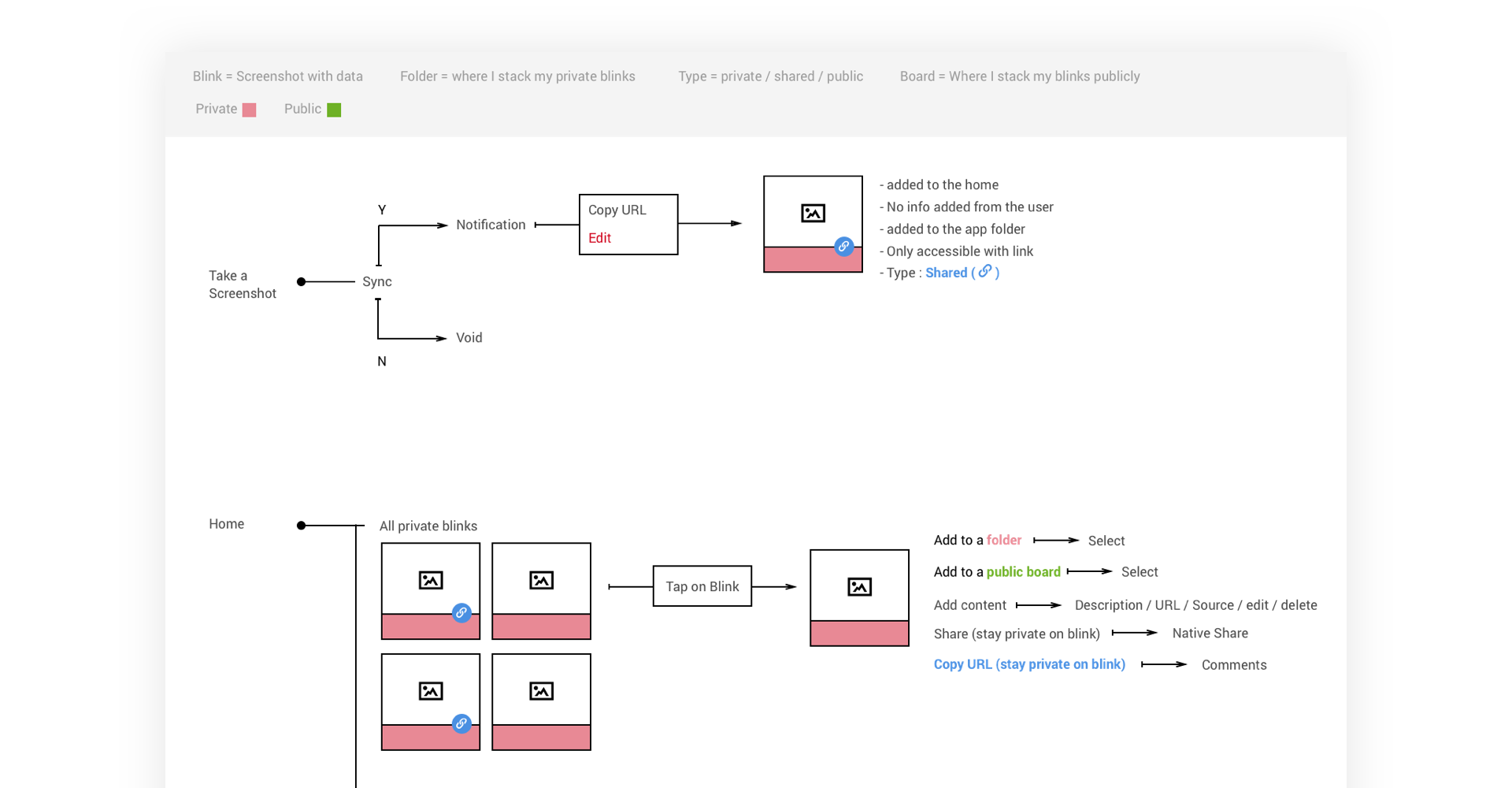Click the link icon next to the Shared type label

click(984, 272)
